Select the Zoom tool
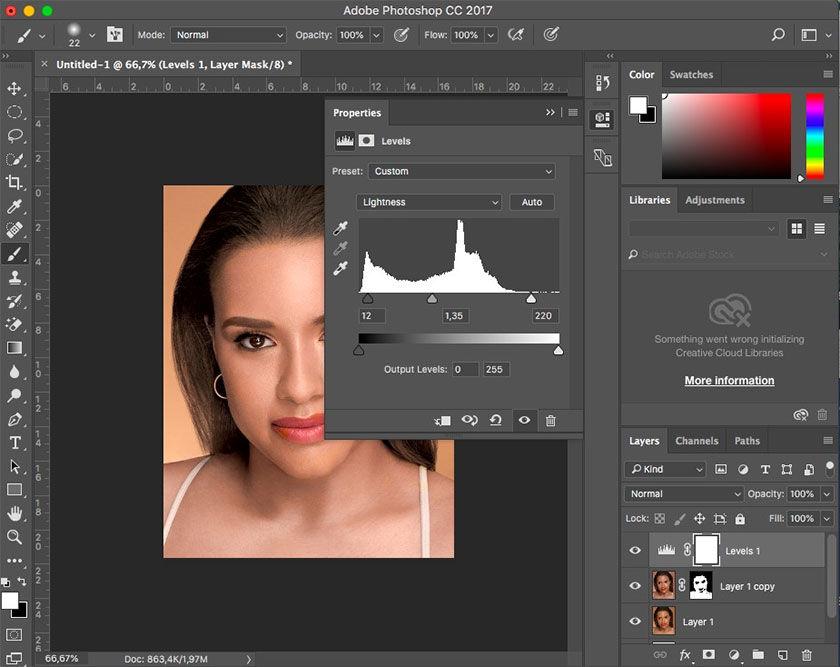The width and height of the screenshot is (840, 667). coord(15,537)
